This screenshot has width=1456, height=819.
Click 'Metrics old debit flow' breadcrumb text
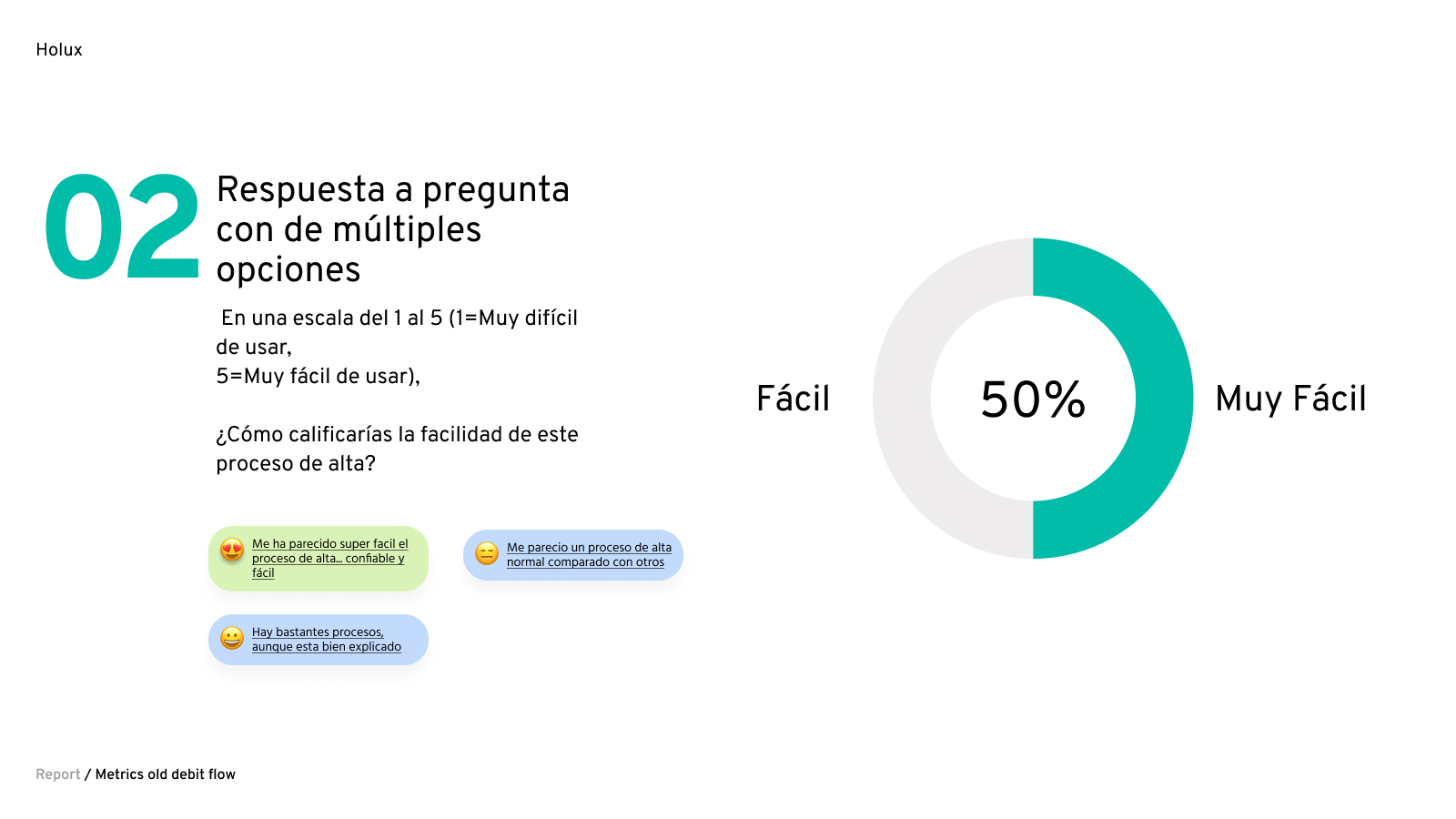point(165,774)
